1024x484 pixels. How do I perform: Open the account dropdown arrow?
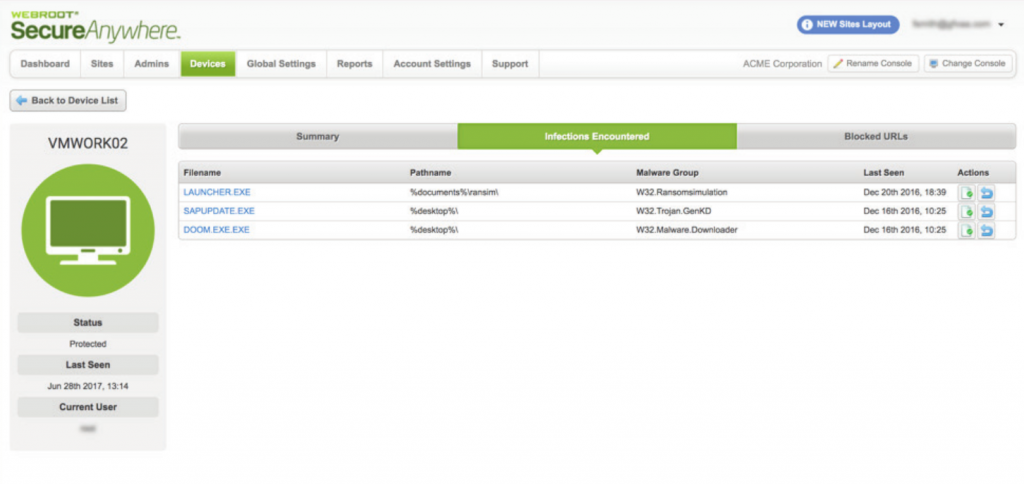tap(1001, 25)
